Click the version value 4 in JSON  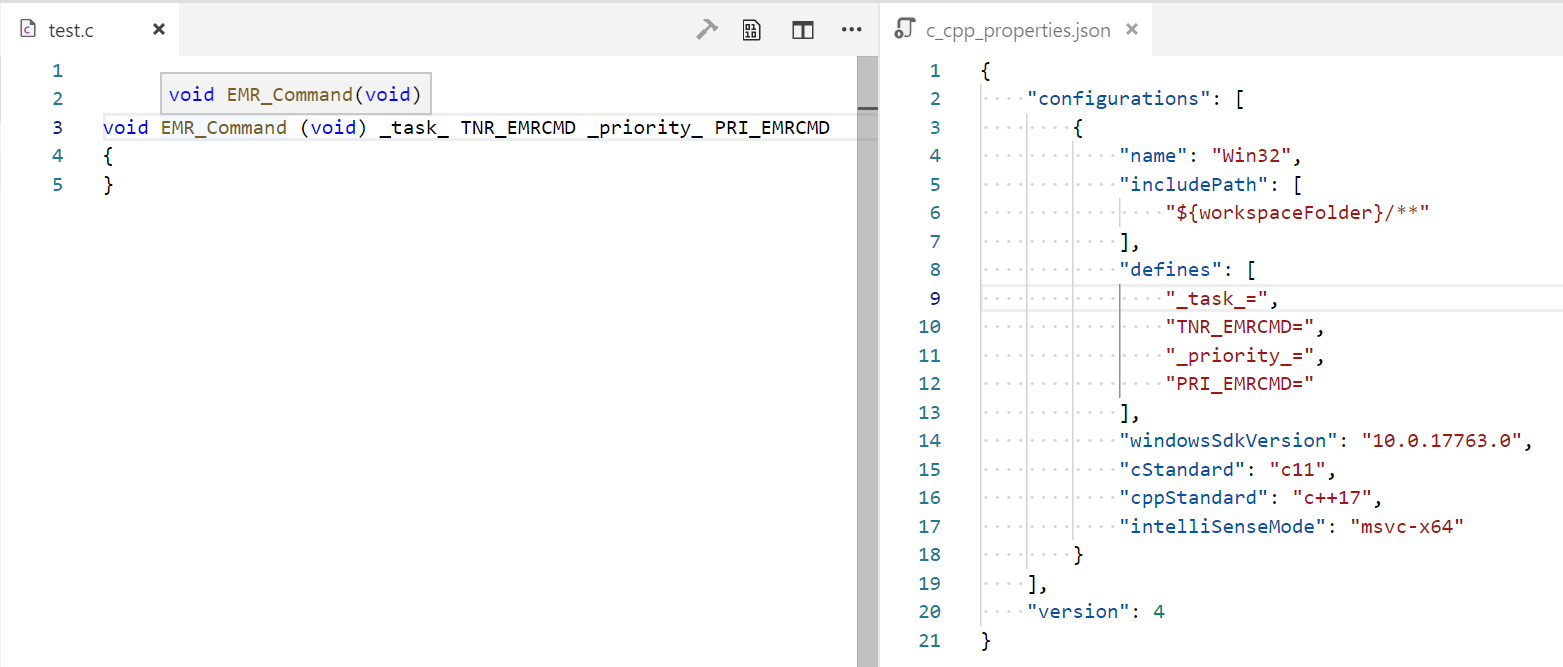(x=1158, y=611)
